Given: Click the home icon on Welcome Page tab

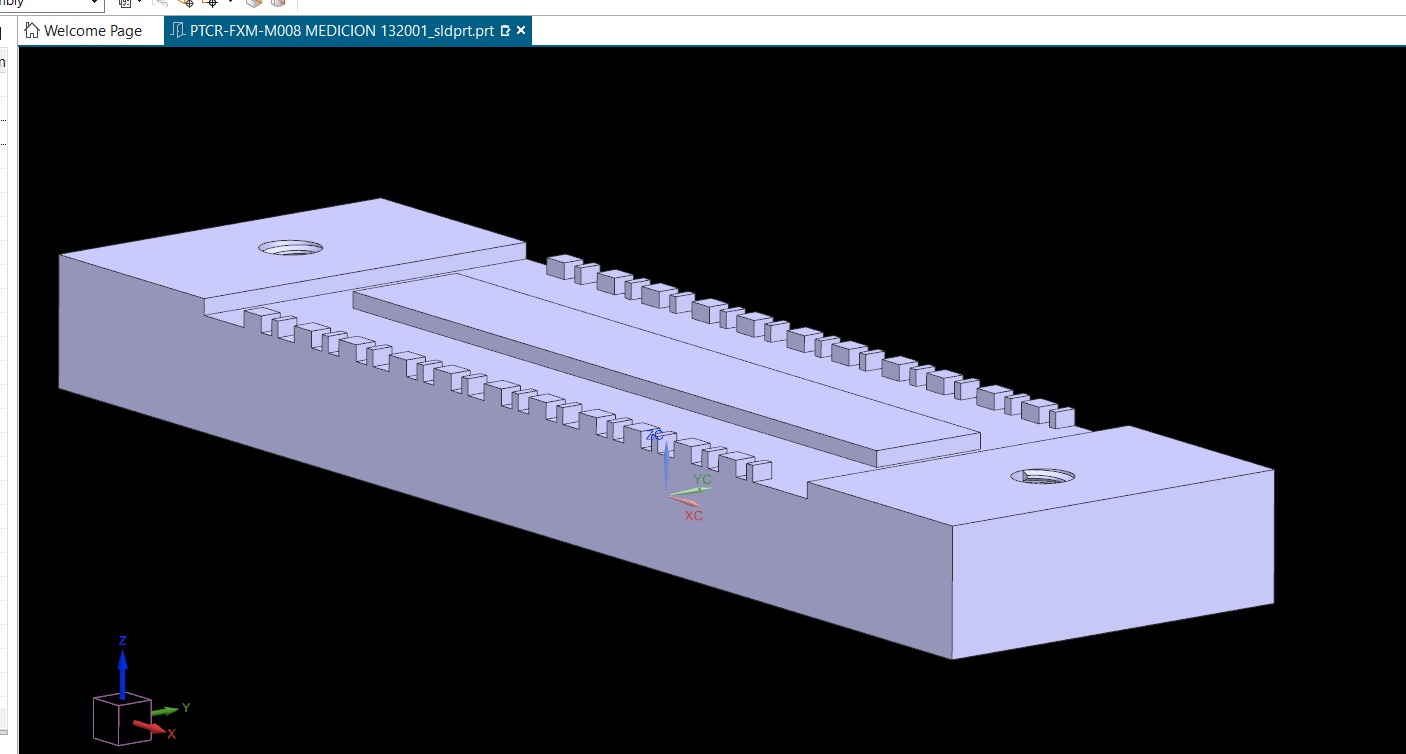Looking at the screenshot, I should pyautogui.click(x=33, y=30).
